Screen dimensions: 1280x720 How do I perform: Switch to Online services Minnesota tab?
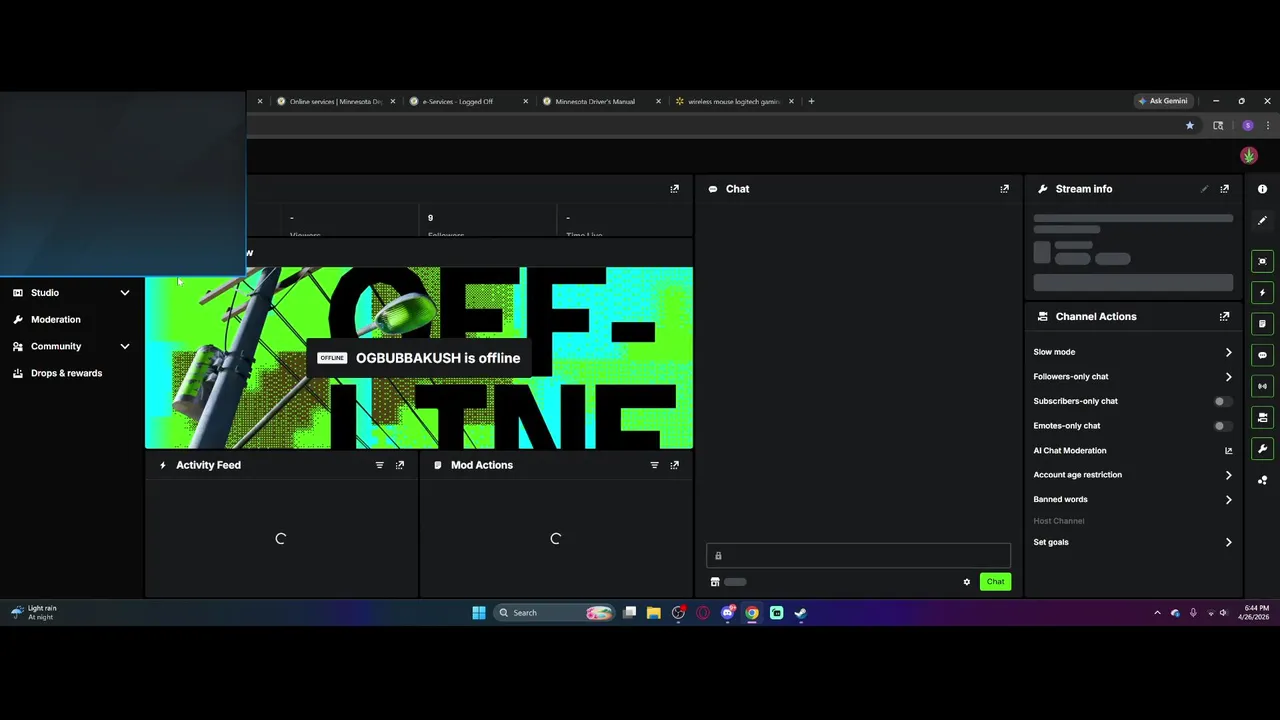click(x=336, y=101)
